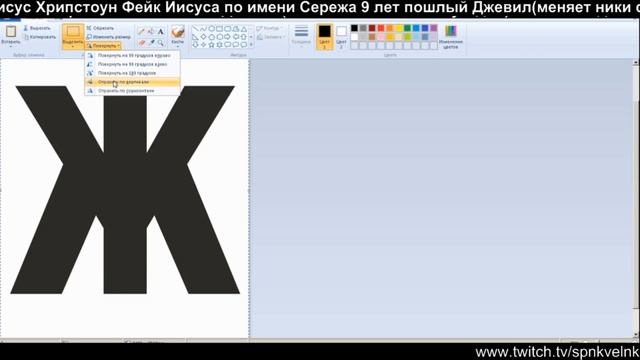The width and height of the screenshot is (640, 360).
Task: Open the shape Outline (Контур) dropdown
Action: 269,28
